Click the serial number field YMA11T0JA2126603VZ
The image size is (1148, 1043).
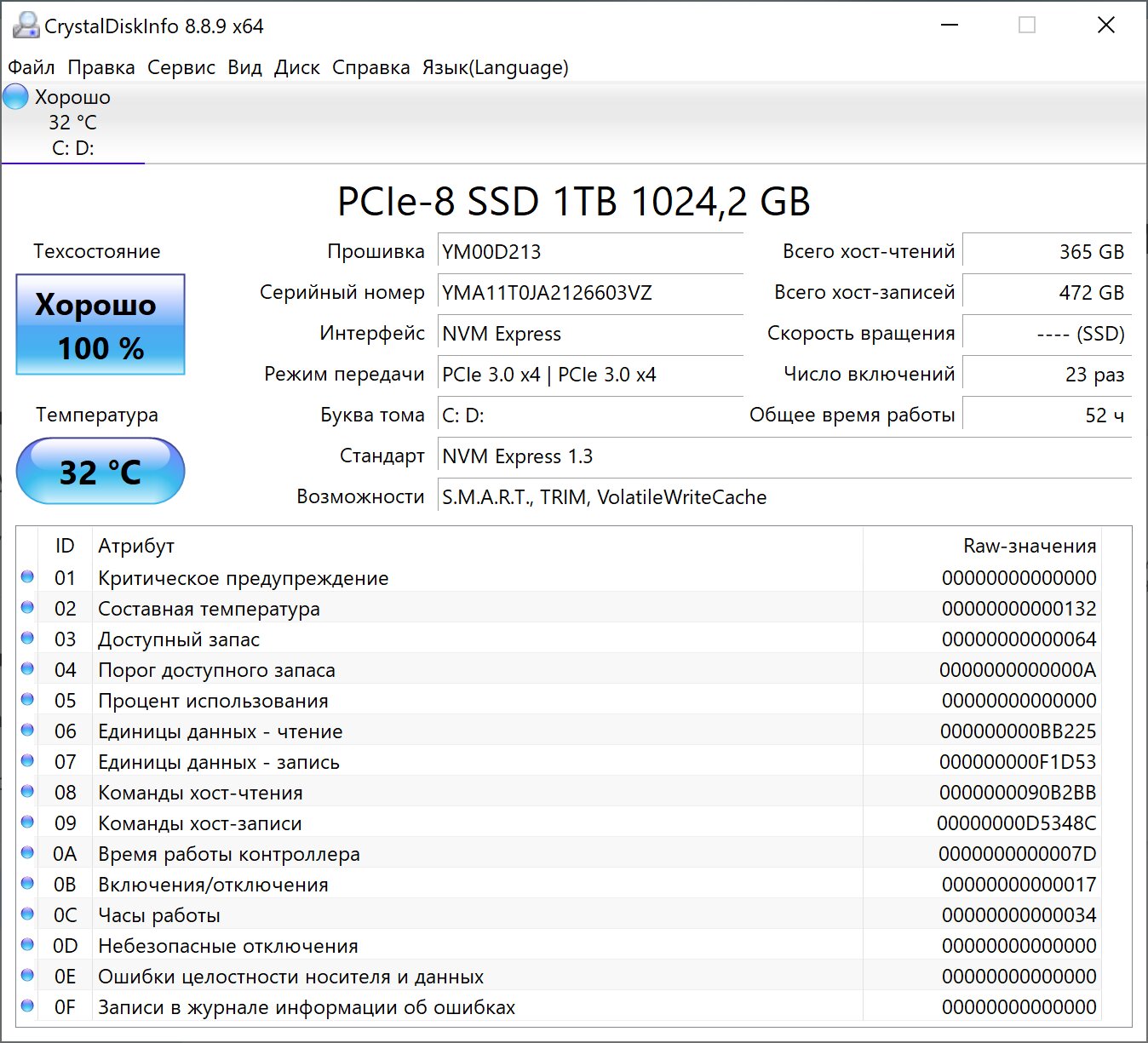pos(590,293)
